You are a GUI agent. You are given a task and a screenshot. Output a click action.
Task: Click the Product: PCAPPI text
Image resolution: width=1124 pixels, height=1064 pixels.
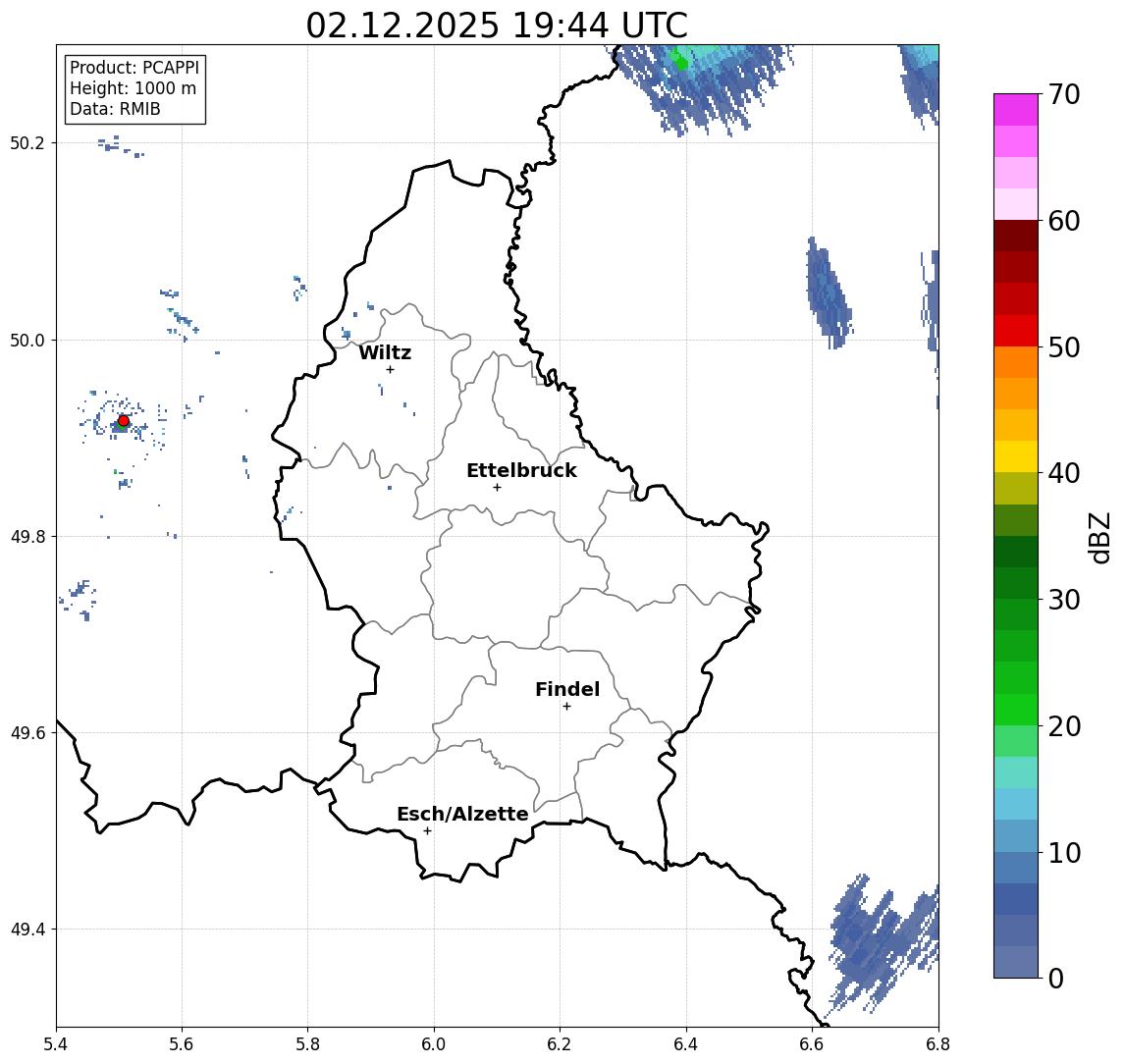coord(134,68)
